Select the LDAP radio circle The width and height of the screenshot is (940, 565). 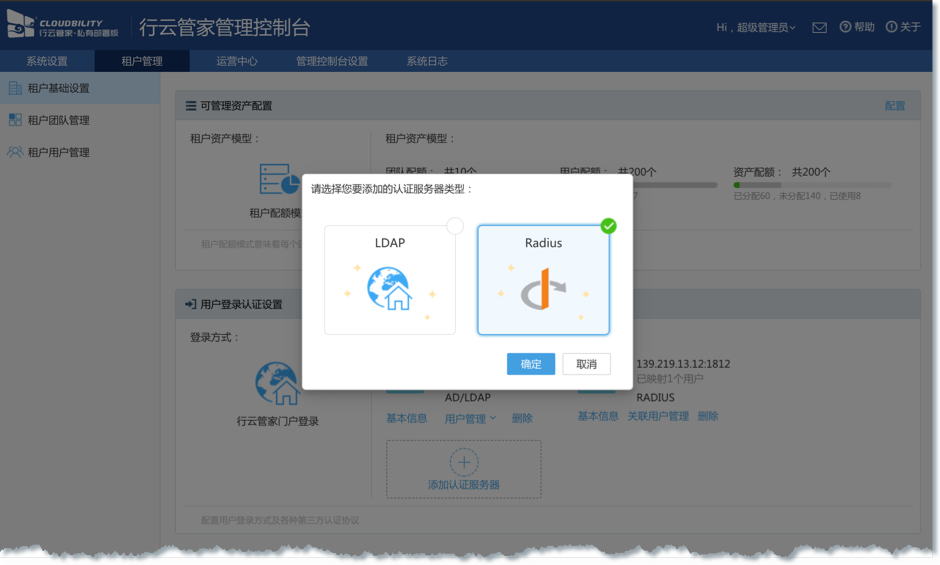[455, 226]
